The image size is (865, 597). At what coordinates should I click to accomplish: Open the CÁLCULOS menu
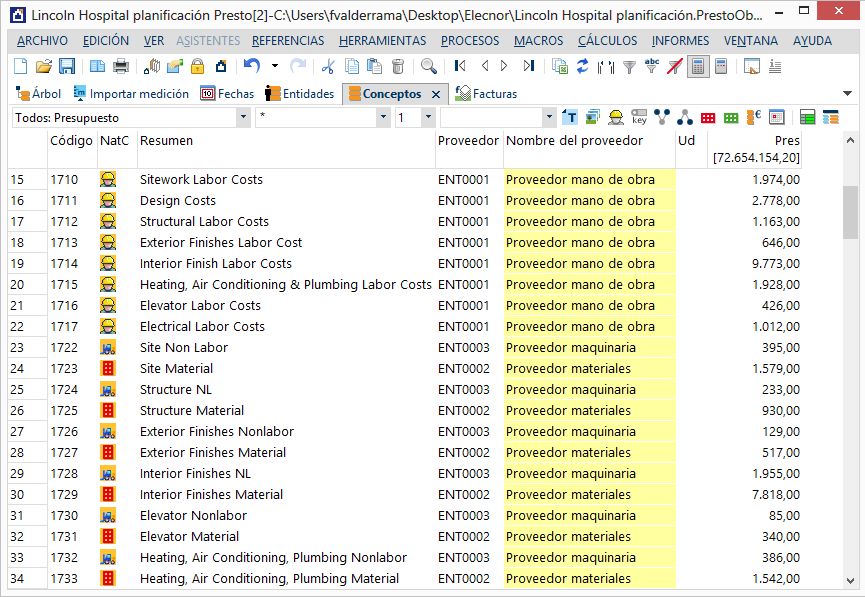[607, 41]
